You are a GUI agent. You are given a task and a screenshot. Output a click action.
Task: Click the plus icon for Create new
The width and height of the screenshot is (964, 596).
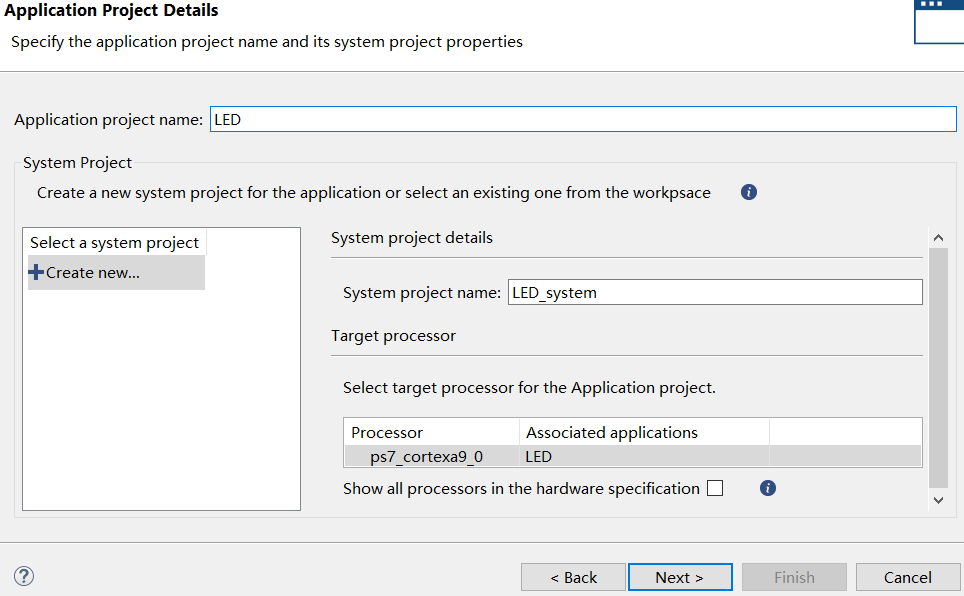pos(36,272)
